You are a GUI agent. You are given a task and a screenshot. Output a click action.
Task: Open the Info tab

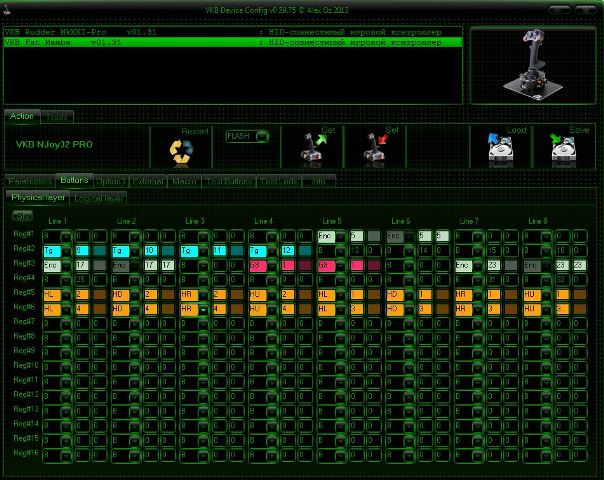click(319, 181)
